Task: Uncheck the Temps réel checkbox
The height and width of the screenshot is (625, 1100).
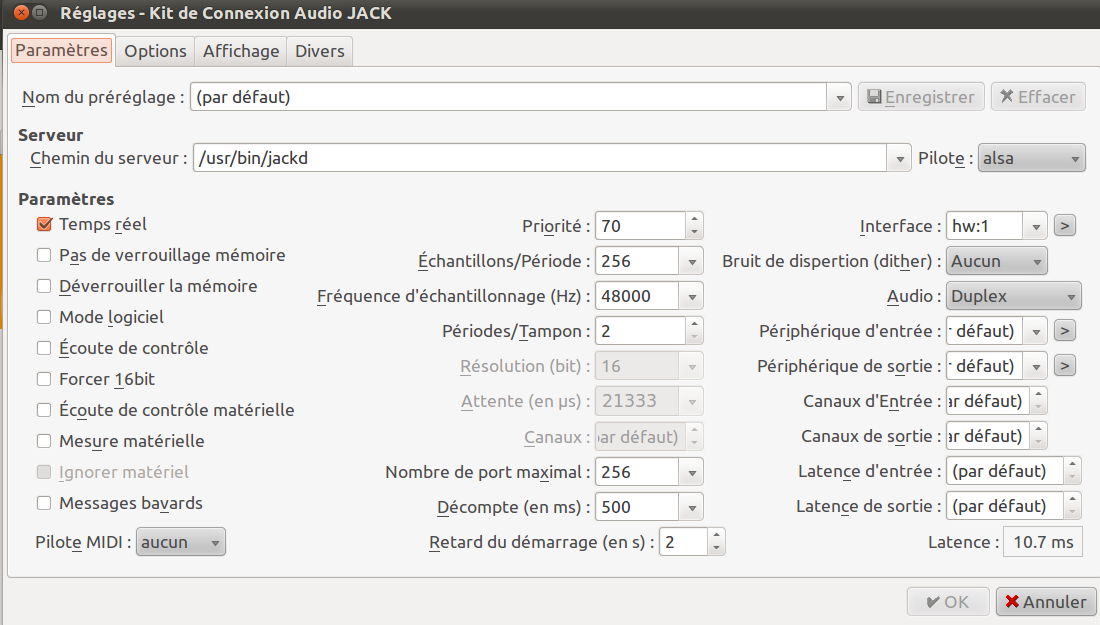Action: pyautogui.click(x=44, y=224)
